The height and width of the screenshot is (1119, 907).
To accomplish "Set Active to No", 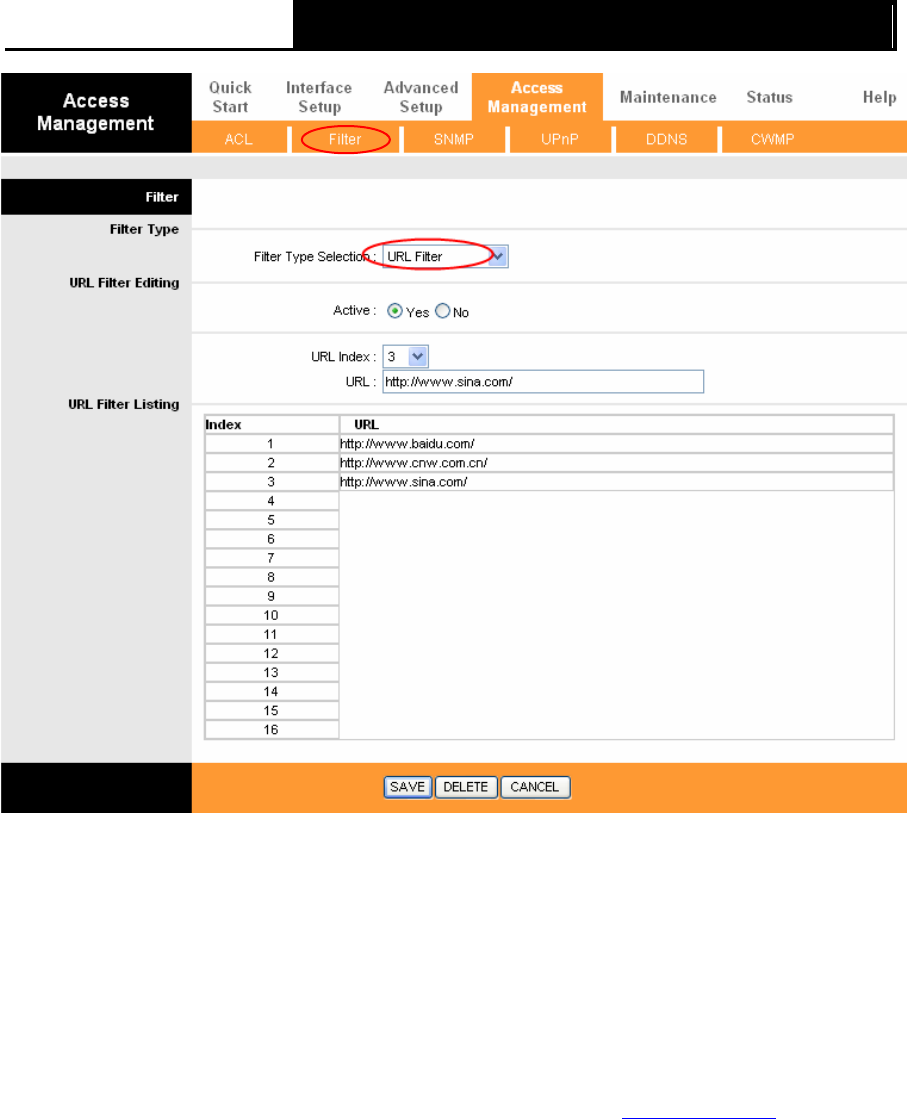I will click(x=442, y=311).
